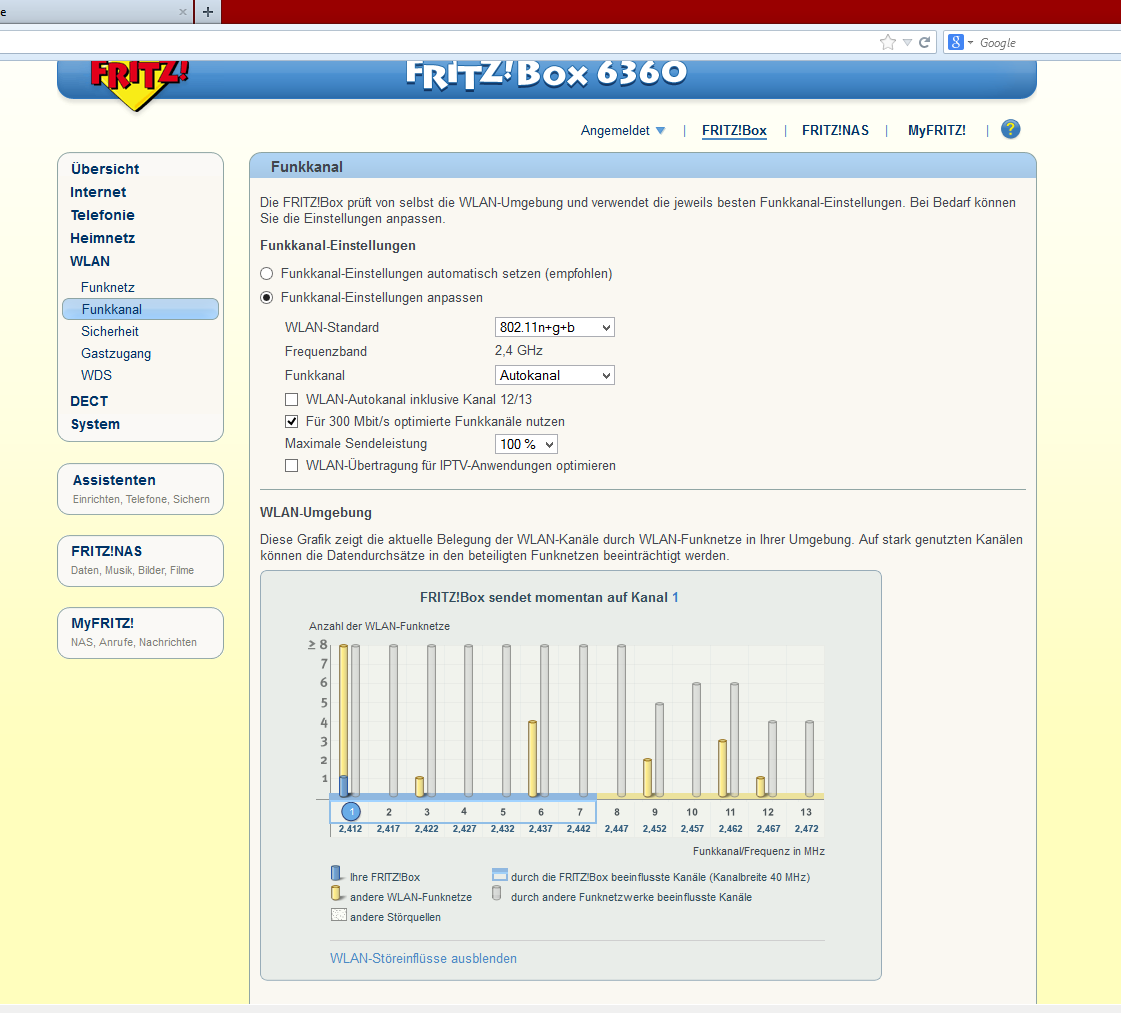Switch to FRITZ!NAS top navigation tab
Screen dimensions: 1121x1013
point(835,131)
